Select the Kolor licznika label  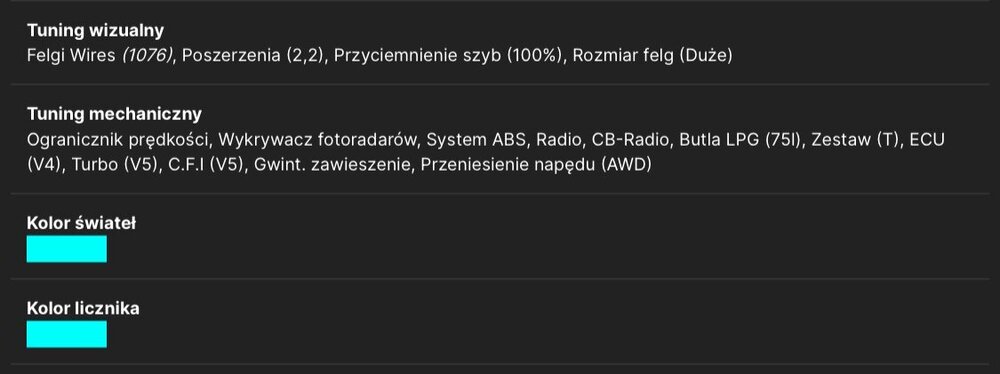(x=83, y=309)
